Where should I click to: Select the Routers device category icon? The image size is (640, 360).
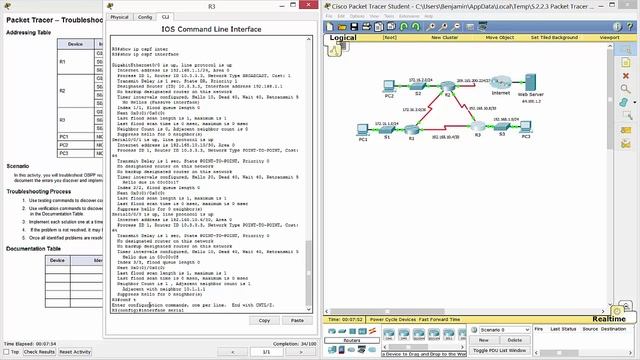click(x=332, y=331)
